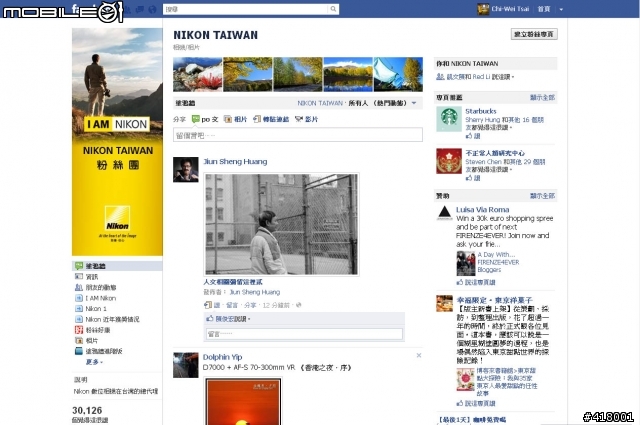Click Jiun Sheng Huang's avatar picture
The height and width of the screenshot is (425, 640).
point(186,169)
